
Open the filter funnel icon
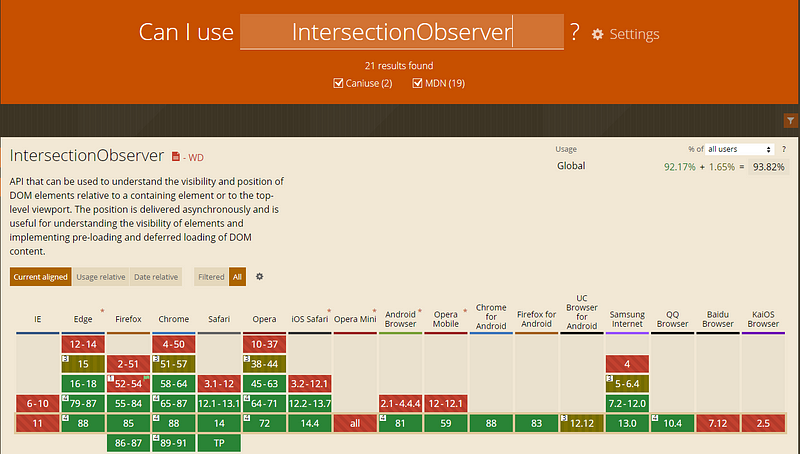pyautogui.click(x=789, y=121)
